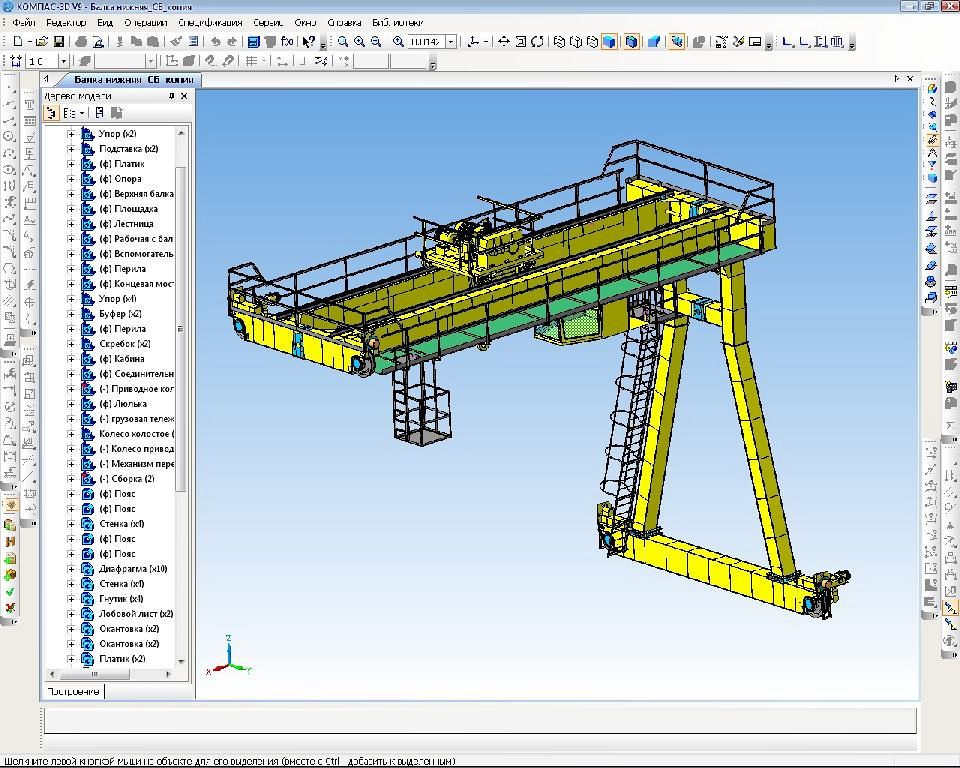Open the Спецификация menu
The height and width of the screenshot is (768, 960).
[208, 22]
